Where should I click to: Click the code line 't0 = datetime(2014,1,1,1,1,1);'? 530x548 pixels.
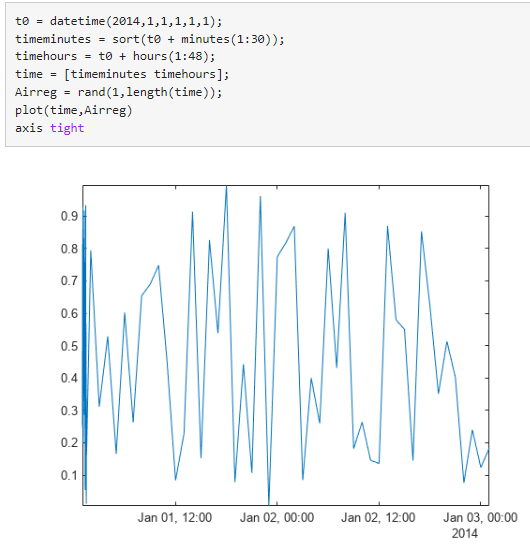click(119, 21)
